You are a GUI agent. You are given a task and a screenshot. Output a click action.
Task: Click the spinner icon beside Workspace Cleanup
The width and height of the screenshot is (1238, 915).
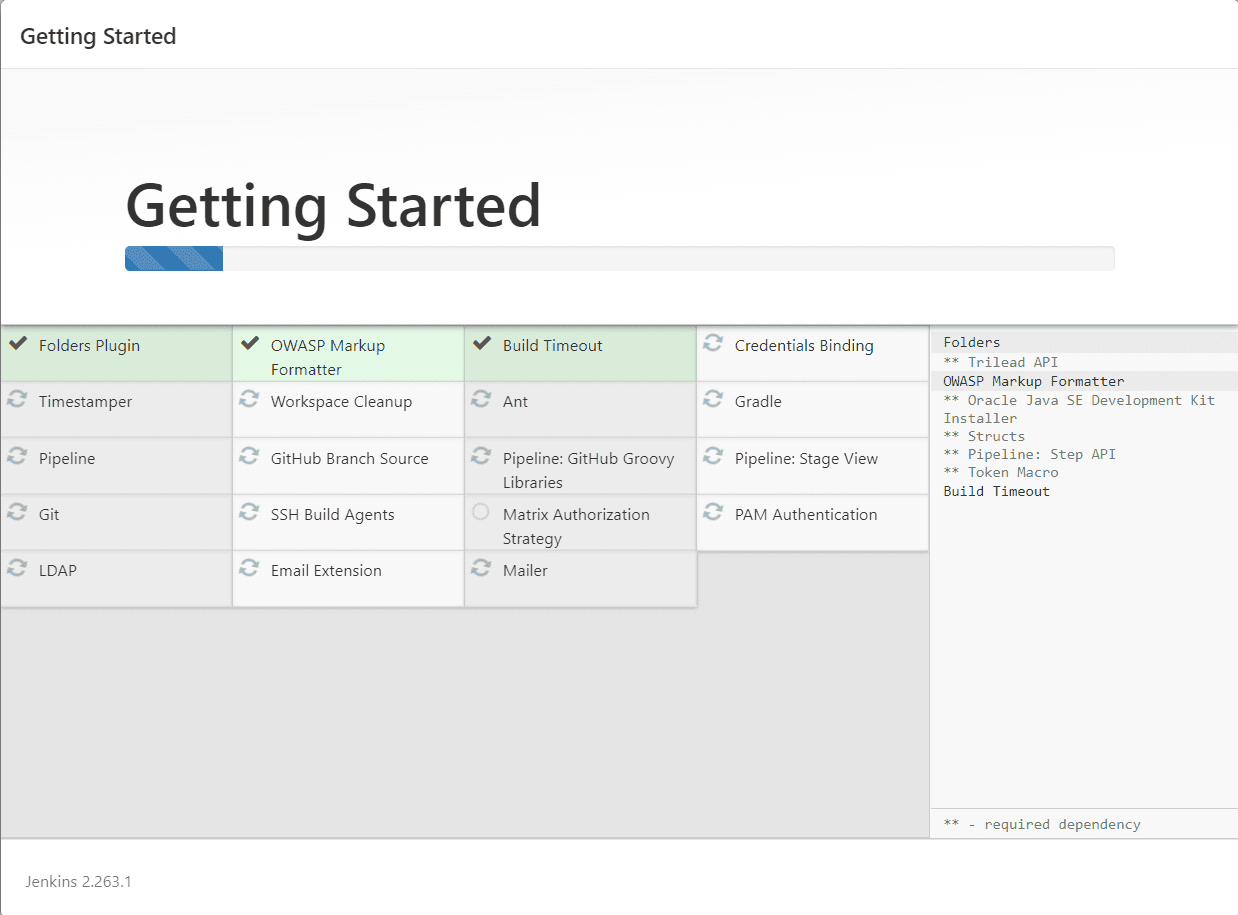[x=249, y=399]
